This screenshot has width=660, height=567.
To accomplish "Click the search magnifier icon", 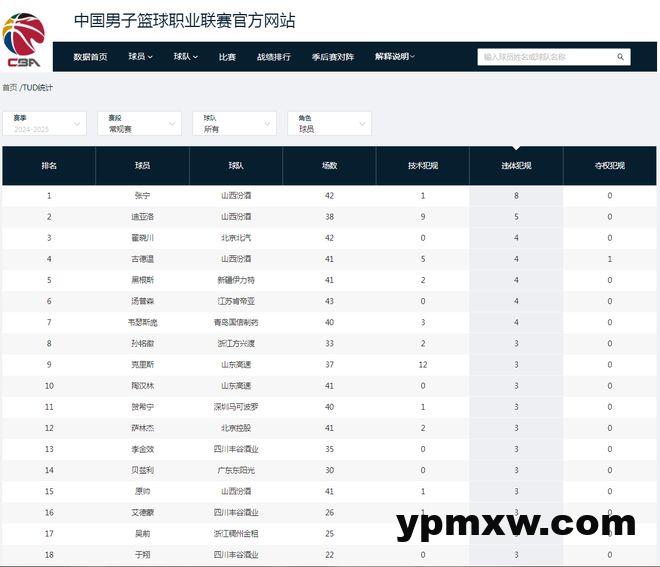I will [x=620, y=58].
